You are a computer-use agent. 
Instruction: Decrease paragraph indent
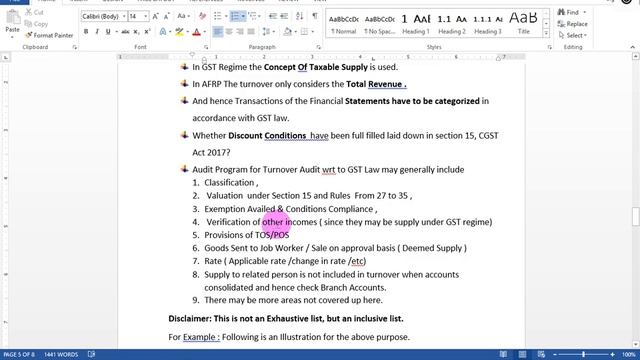(x=273, y=16)
